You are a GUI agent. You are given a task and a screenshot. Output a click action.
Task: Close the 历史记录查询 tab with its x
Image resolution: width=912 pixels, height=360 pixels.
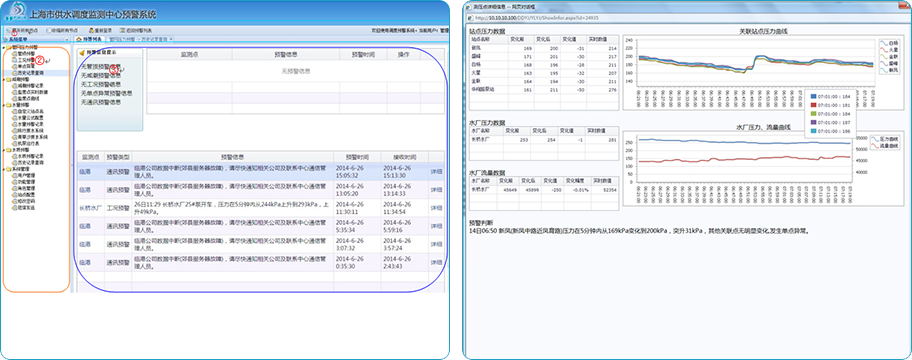(x=171, y=39)
